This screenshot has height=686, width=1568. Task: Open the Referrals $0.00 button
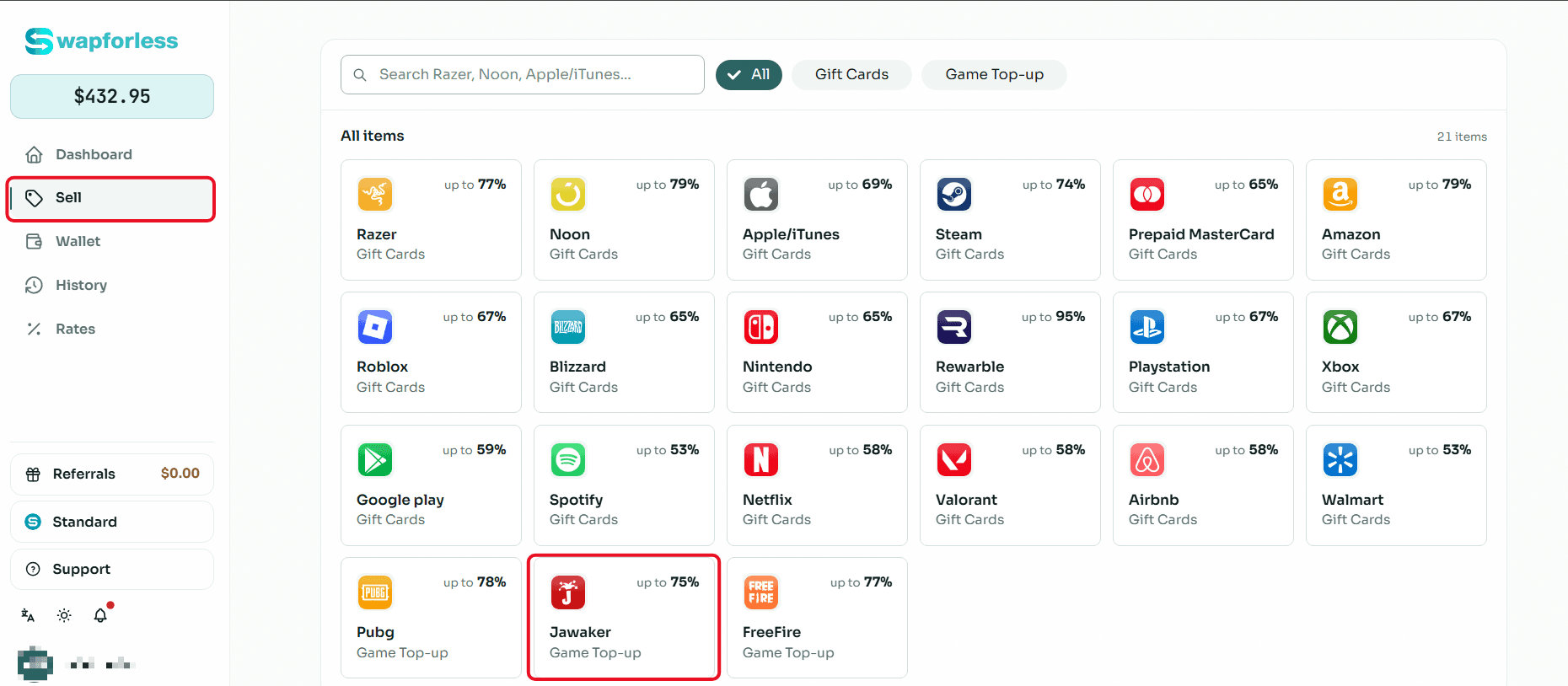click(111, 474)
